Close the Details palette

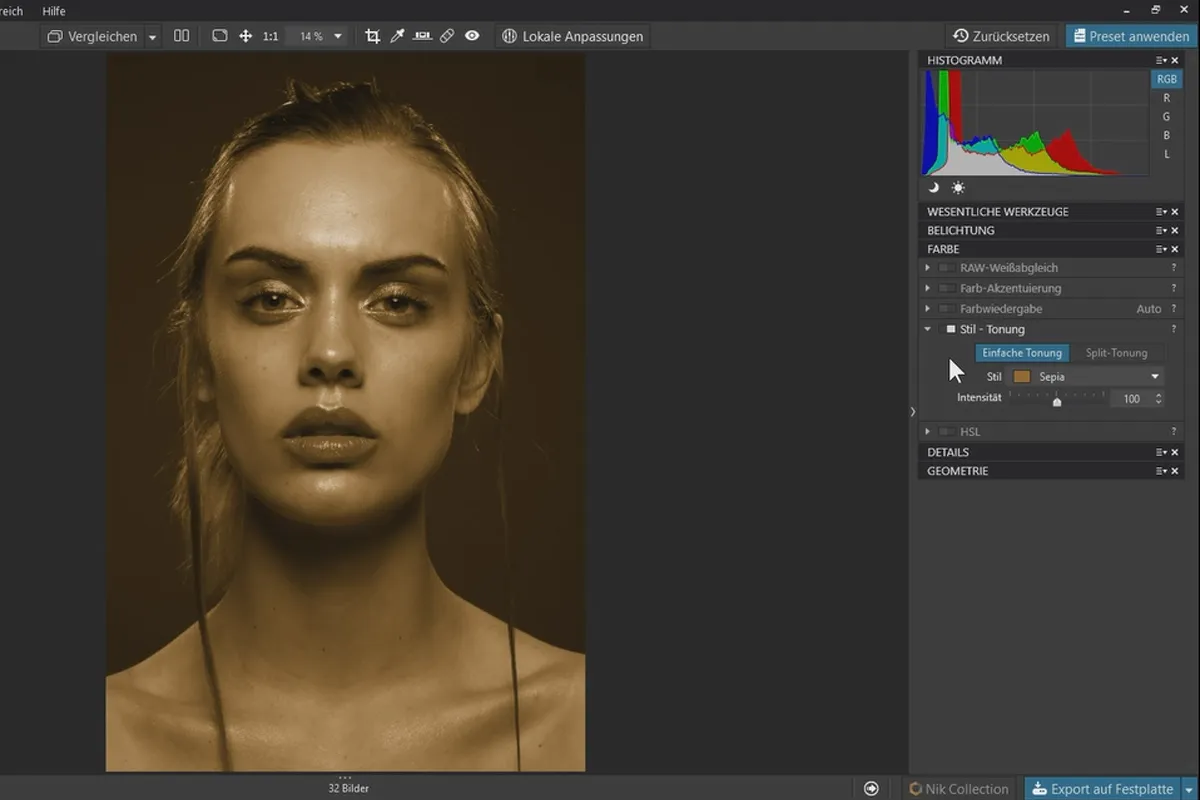point(1175,453)
